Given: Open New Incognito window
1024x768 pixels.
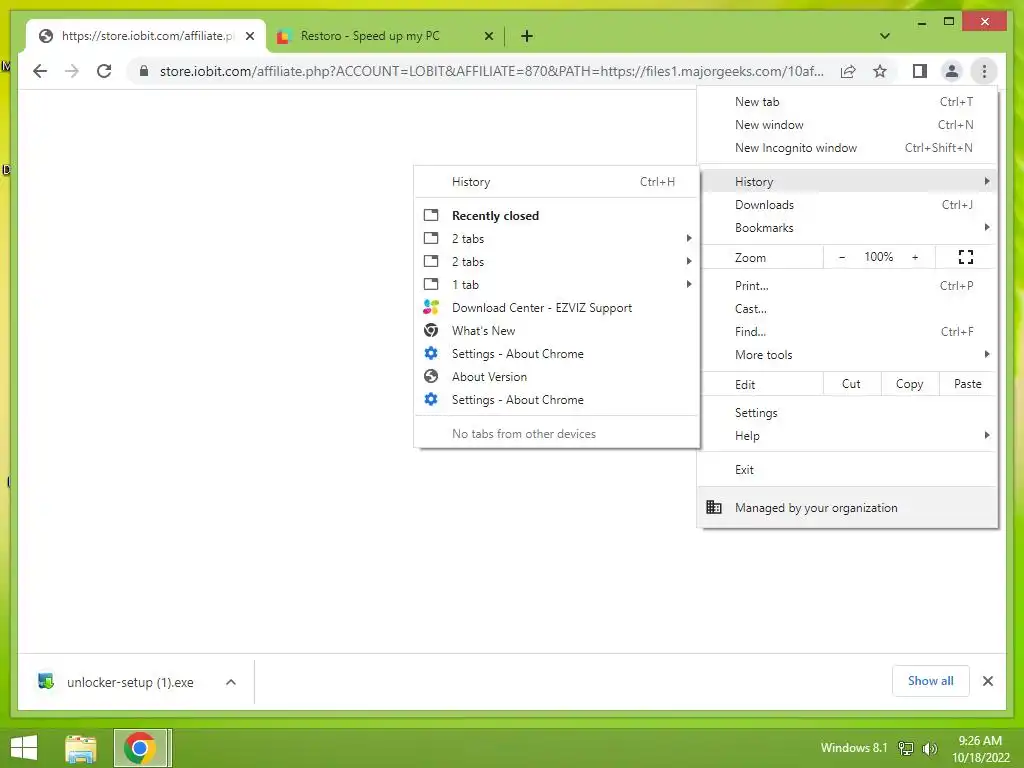Looking at the screenshot, I should 848,148.
